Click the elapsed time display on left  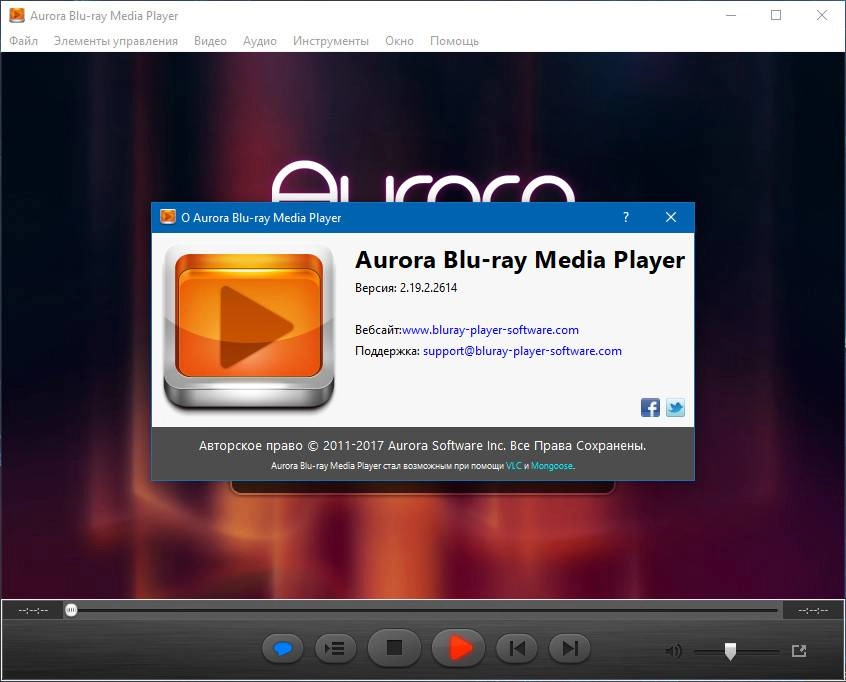coord(33,610)
